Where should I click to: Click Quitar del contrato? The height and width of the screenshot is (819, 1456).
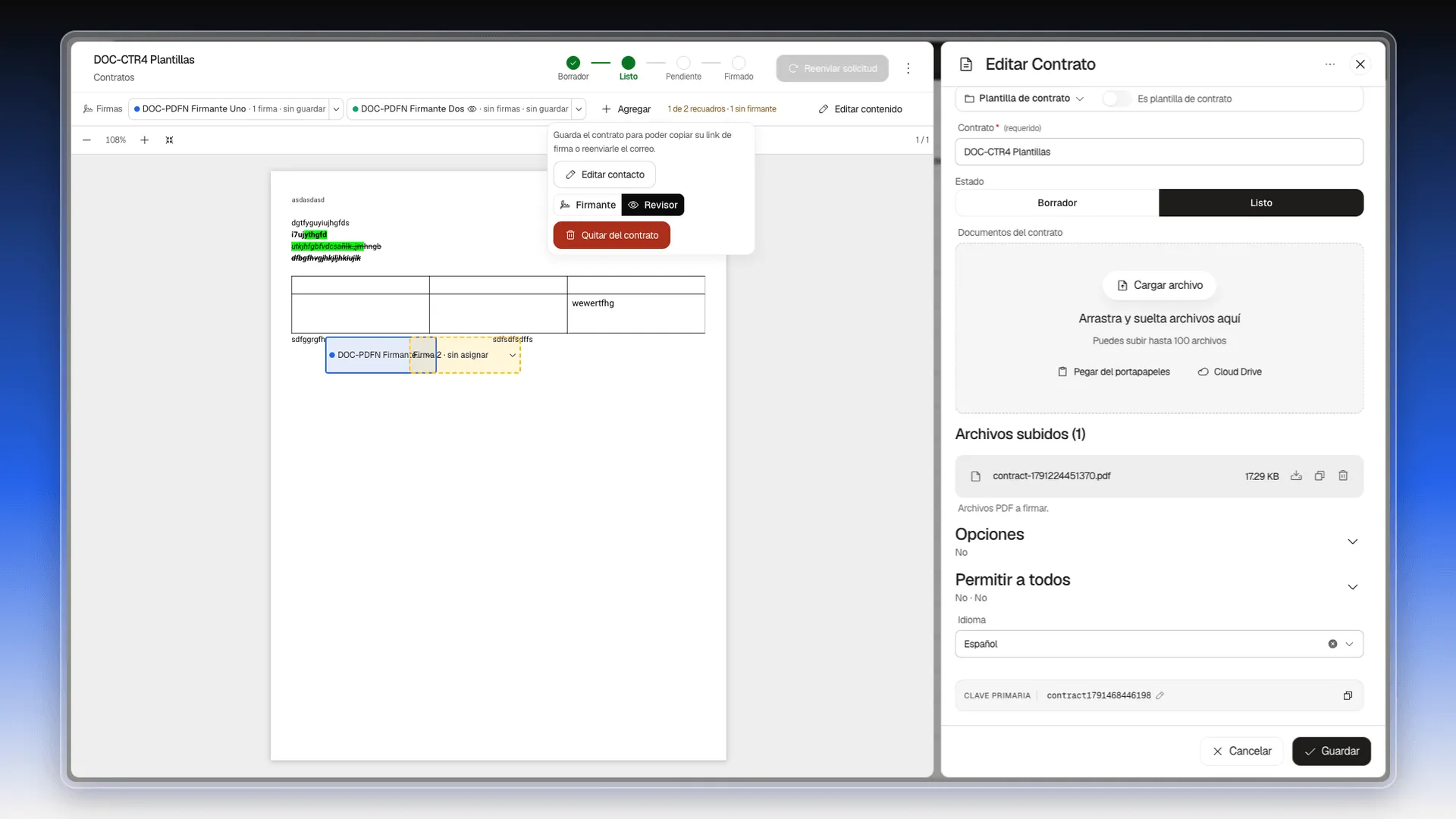(x=611, y=235)
